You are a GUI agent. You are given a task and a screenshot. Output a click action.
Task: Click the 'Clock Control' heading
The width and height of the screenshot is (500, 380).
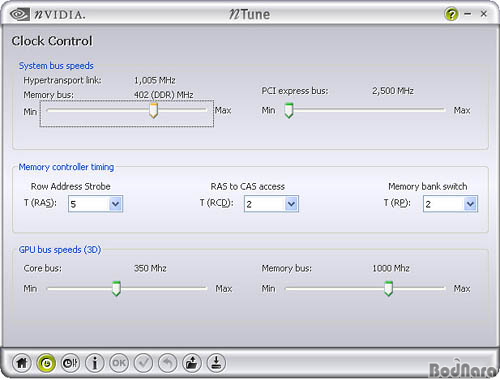(x=52, y=41)
